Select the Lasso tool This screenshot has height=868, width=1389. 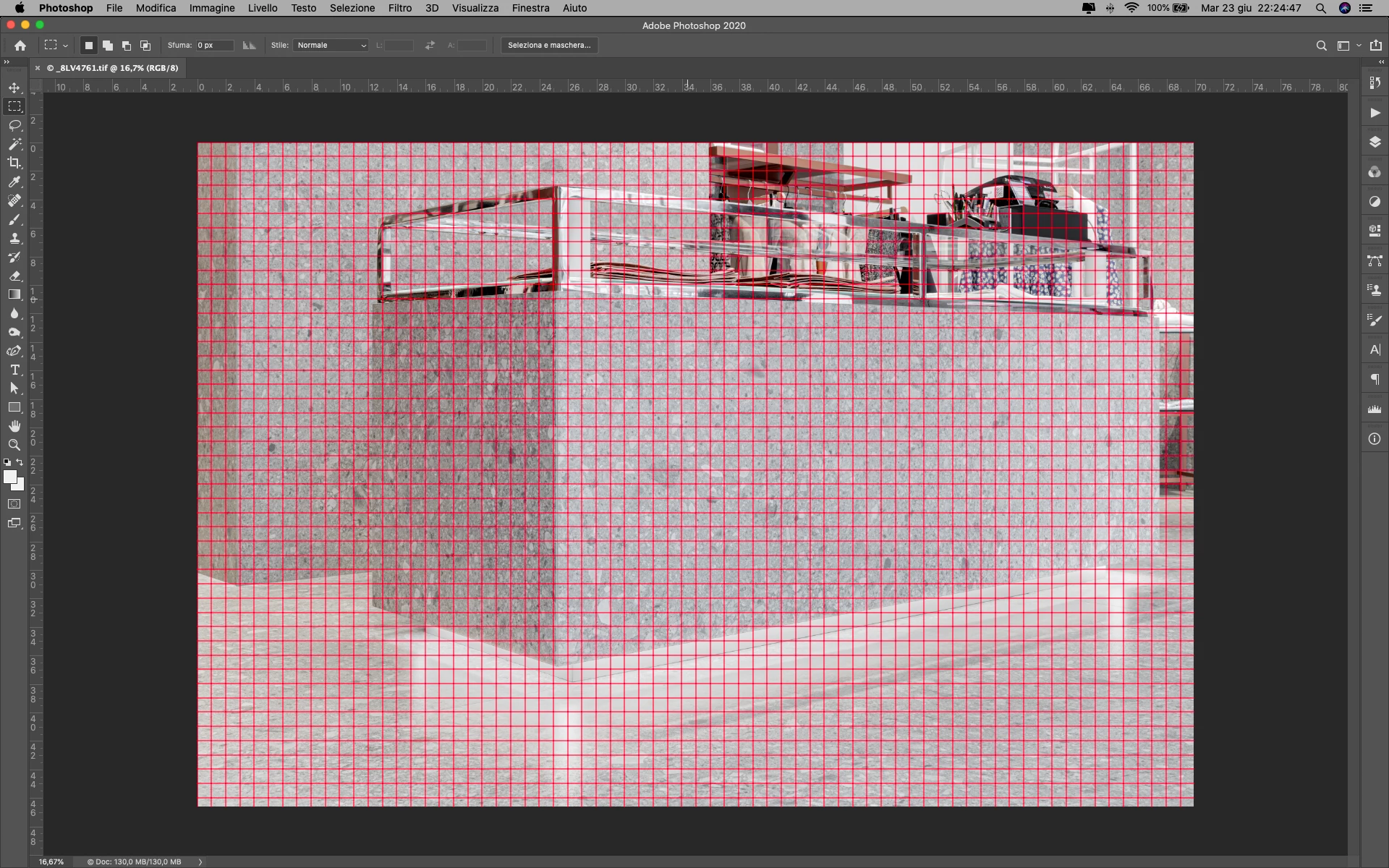(14, 125)
